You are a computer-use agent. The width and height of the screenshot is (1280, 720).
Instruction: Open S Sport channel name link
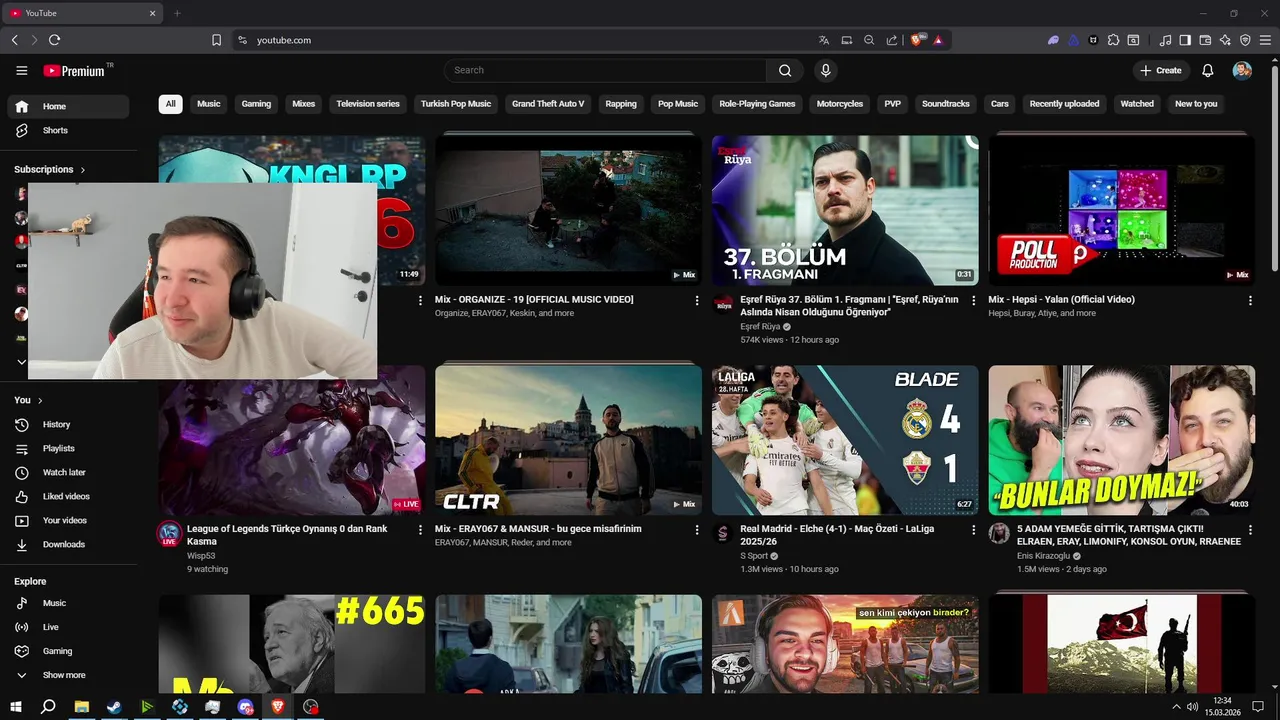pos(754,556)
